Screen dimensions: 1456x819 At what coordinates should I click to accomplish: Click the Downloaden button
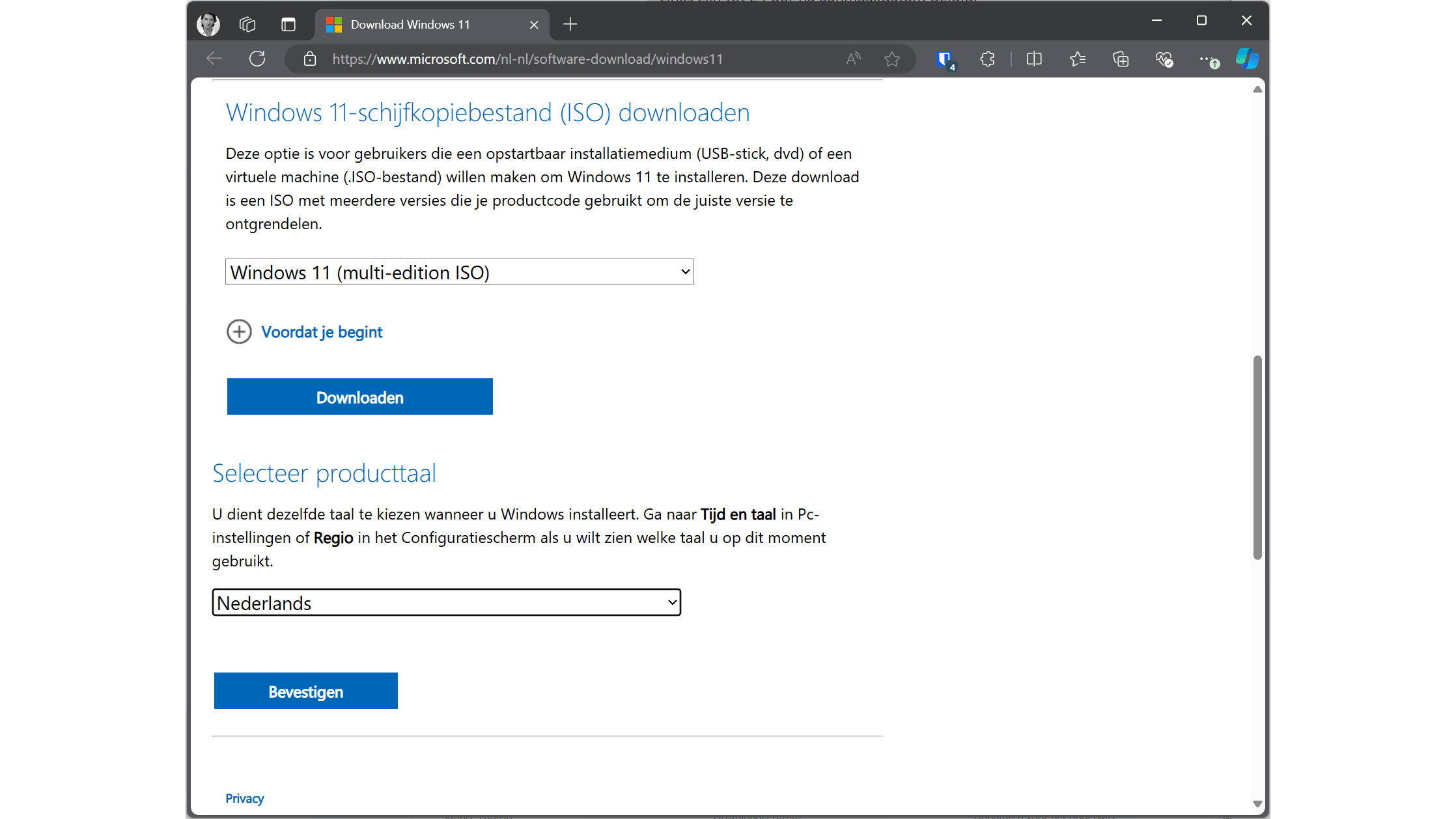pos(359,397)
